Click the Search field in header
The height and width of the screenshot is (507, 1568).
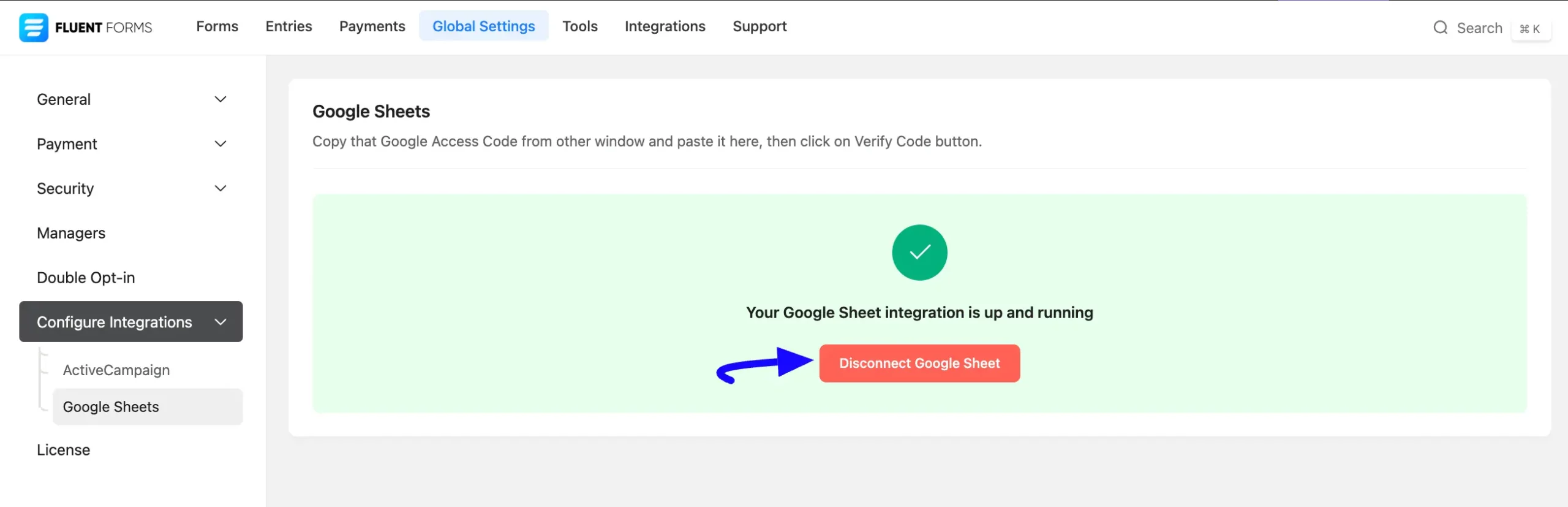pyautogui.click(x=1479, y=28)
